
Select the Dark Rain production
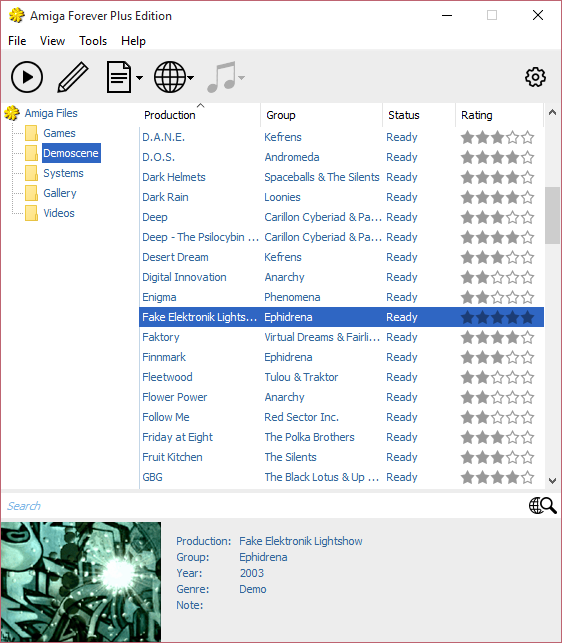pos(165,197)
